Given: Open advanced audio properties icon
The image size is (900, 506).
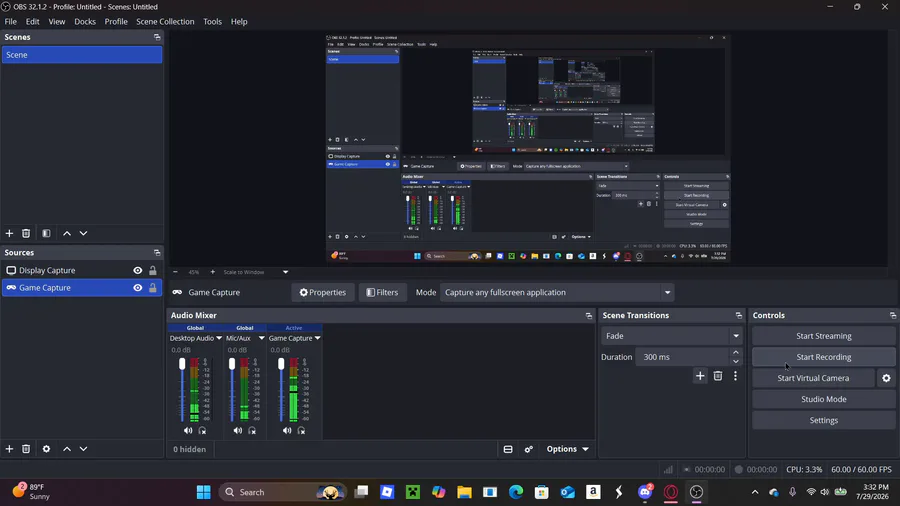Looking at the screenshot, I should [x=529, y=449].
